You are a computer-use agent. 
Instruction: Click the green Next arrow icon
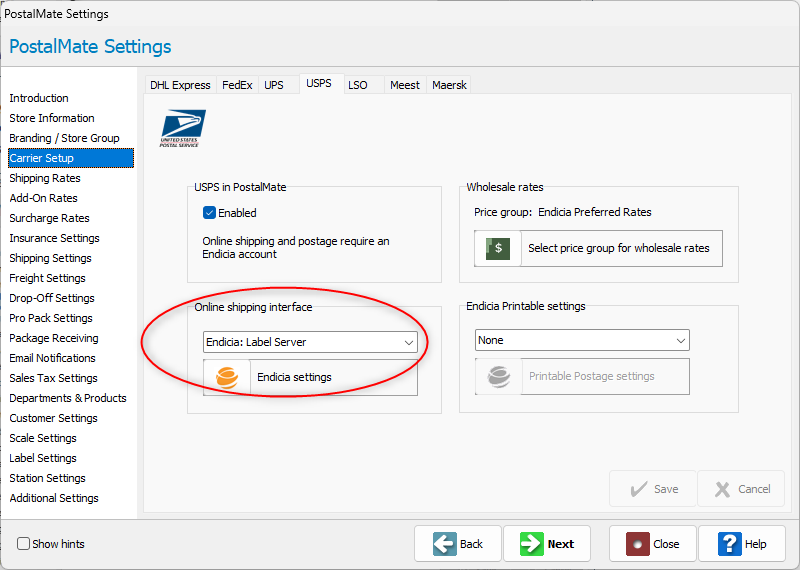pos(532,544)
